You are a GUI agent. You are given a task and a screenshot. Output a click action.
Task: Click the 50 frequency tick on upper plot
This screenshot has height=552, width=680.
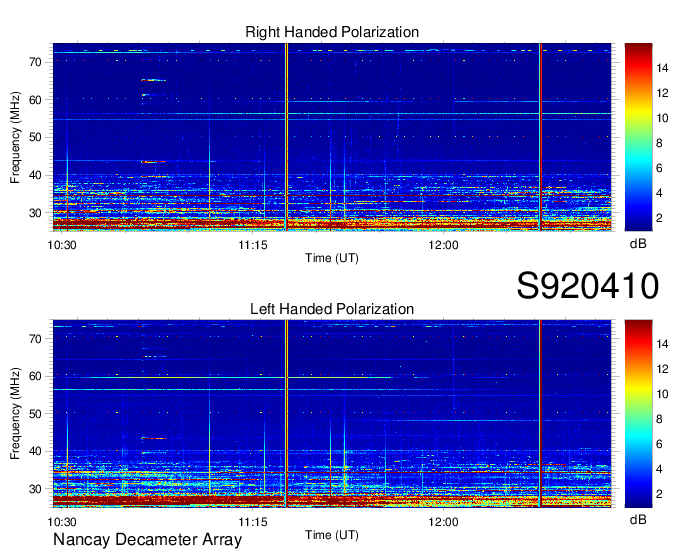(x=36, y=138)
